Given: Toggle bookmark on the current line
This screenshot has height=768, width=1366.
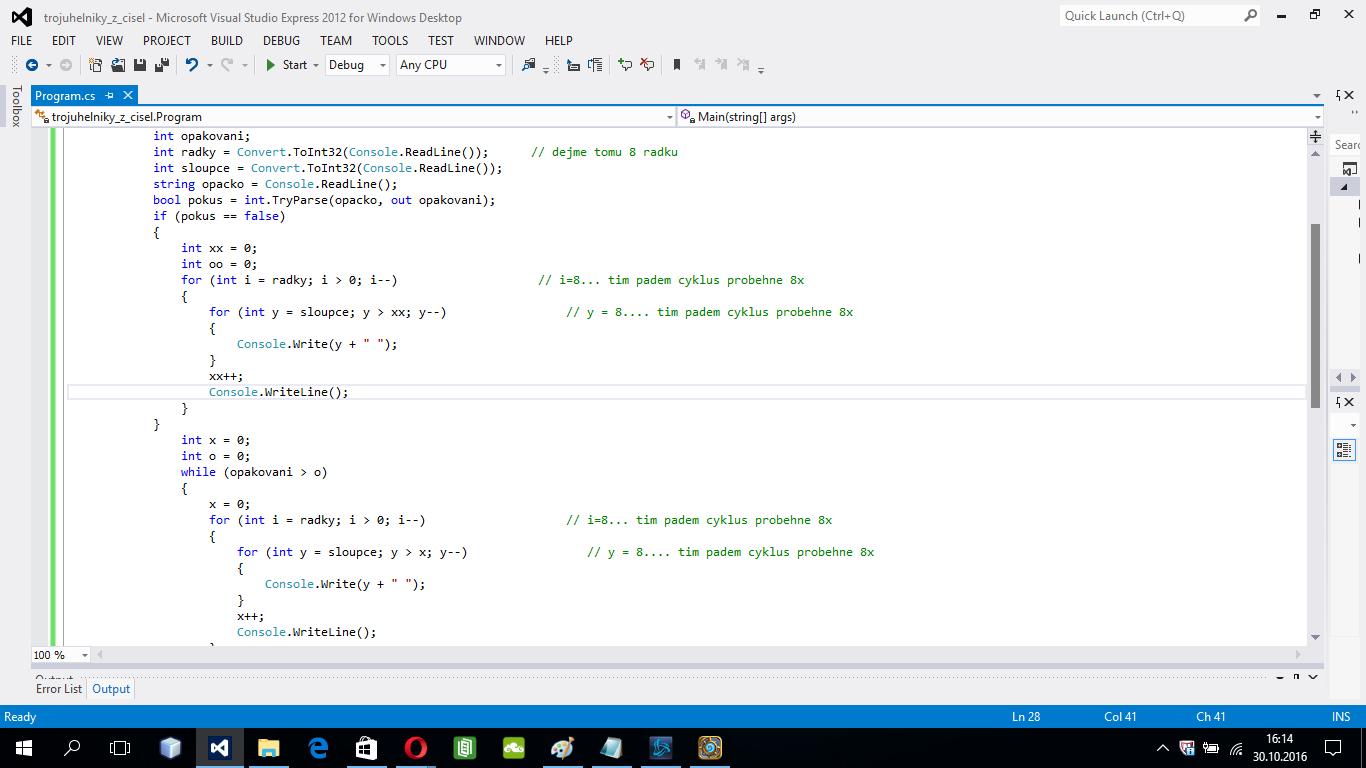Looking at the screenshot, I should coord(677,65).
